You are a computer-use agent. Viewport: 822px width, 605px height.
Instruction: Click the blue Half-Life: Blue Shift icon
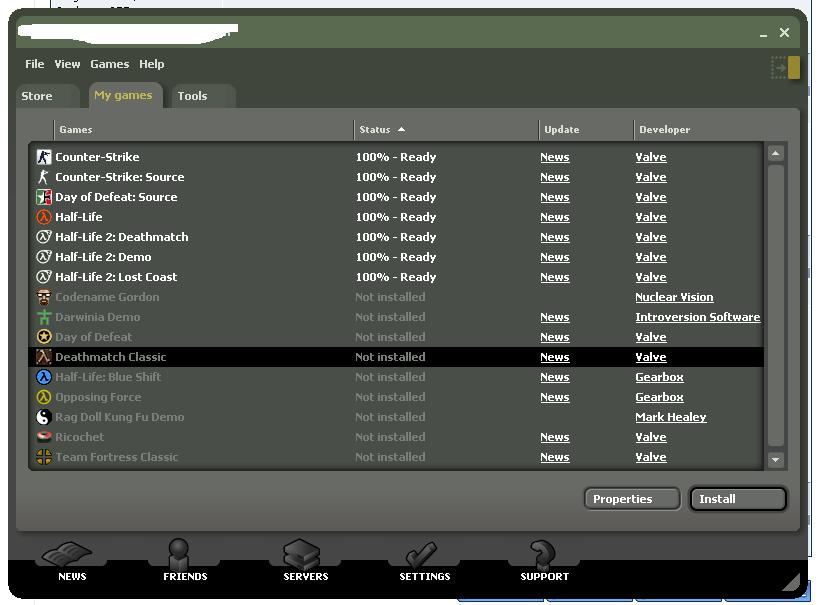coord(44,377)
